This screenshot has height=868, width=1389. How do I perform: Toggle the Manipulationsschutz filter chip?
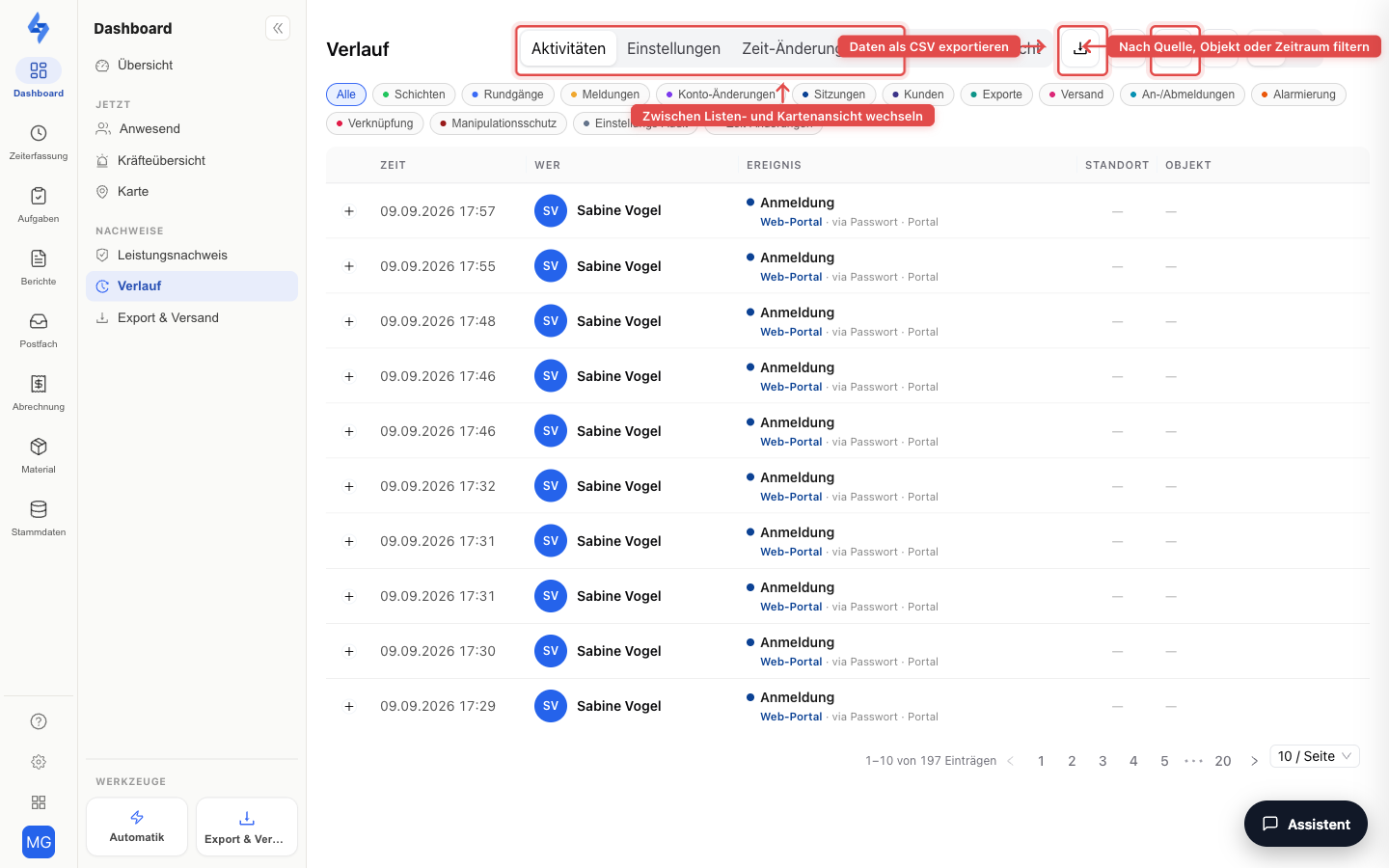pyautogui.click(x=499, y=123)
